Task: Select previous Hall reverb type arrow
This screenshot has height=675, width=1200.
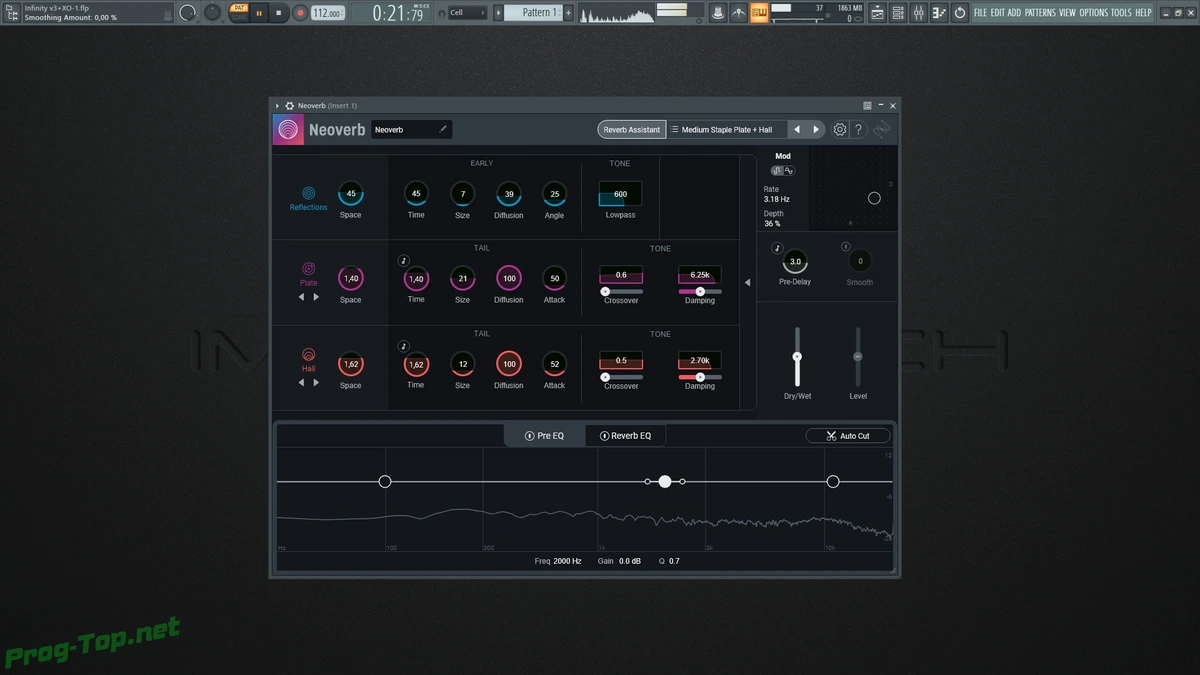Action: point(301,382)
